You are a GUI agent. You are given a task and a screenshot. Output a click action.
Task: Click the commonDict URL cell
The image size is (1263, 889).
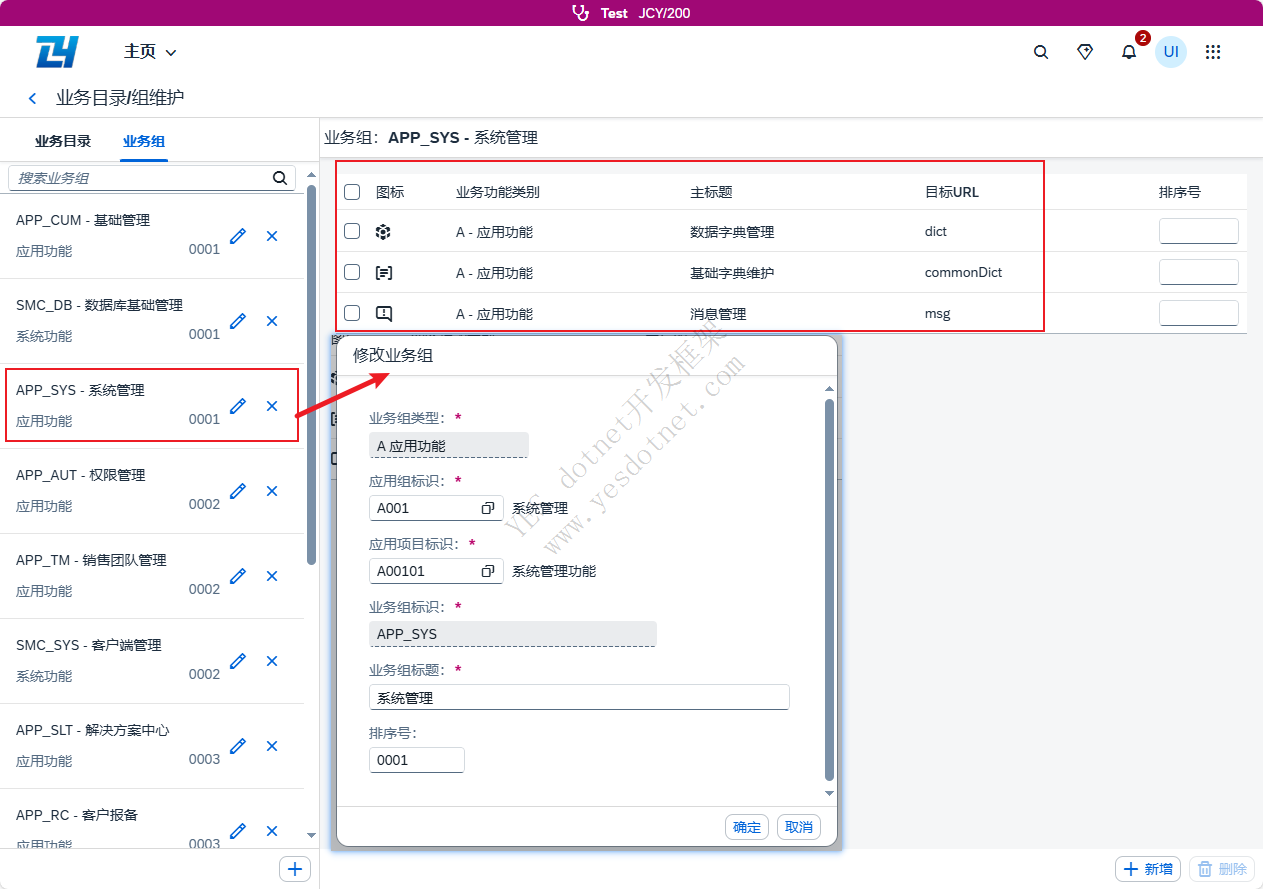[x=963, y=272]
